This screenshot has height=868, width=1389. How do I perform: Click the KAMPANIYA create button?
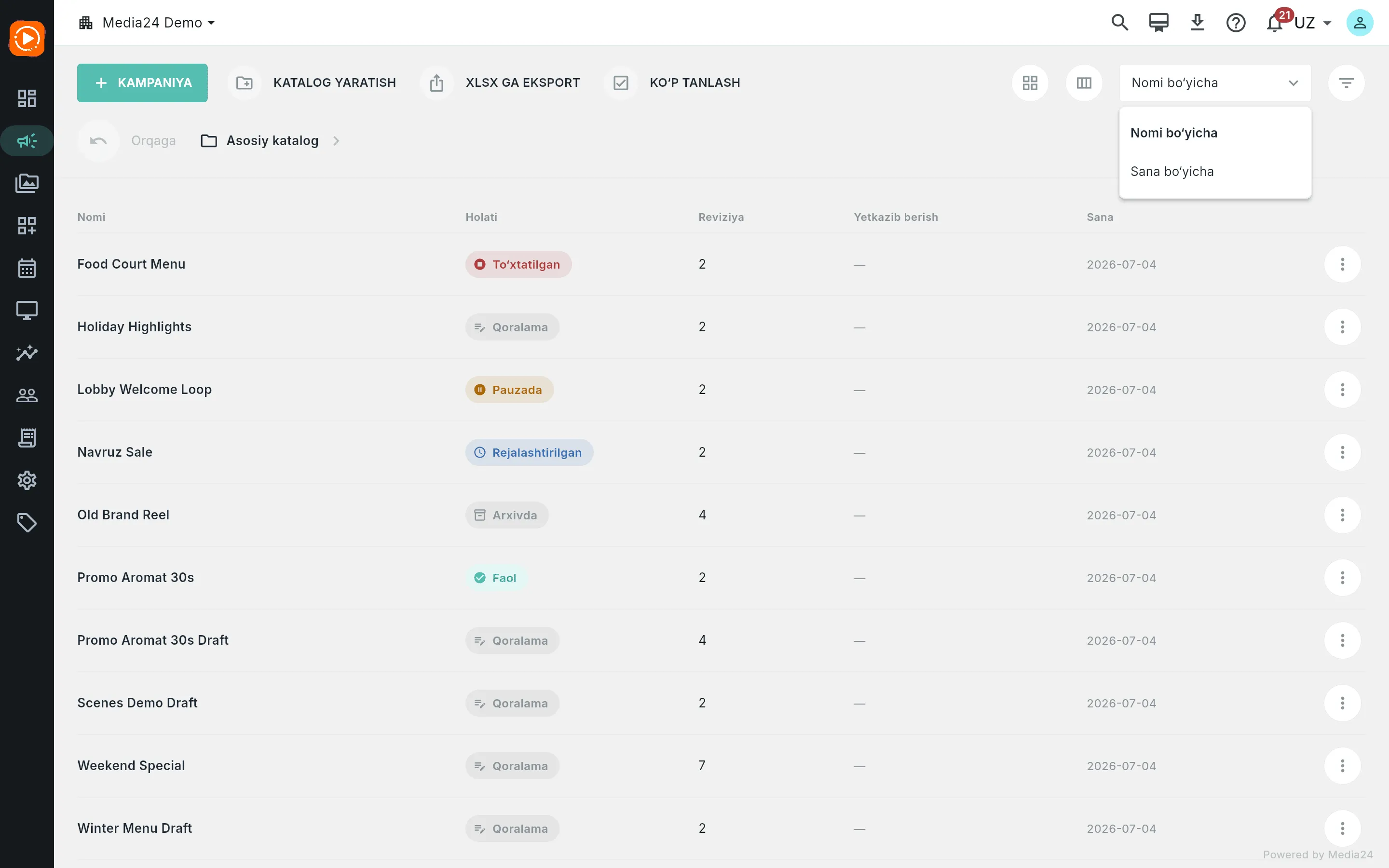142,82
